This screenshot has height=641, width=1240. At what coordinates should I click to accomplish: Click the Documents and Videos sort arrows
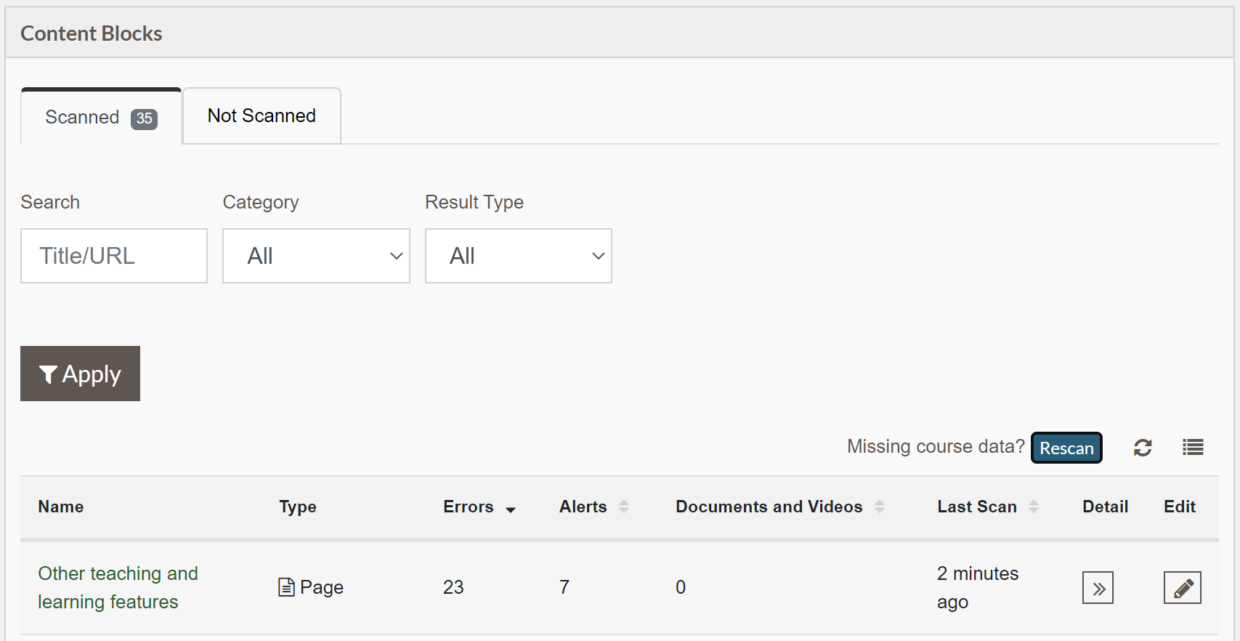coord(879,507)
